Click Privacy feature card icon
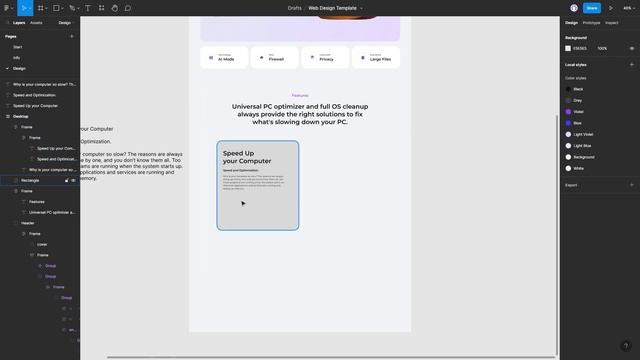640x360 pixels. pyautogui.click(x=312, y=58)
